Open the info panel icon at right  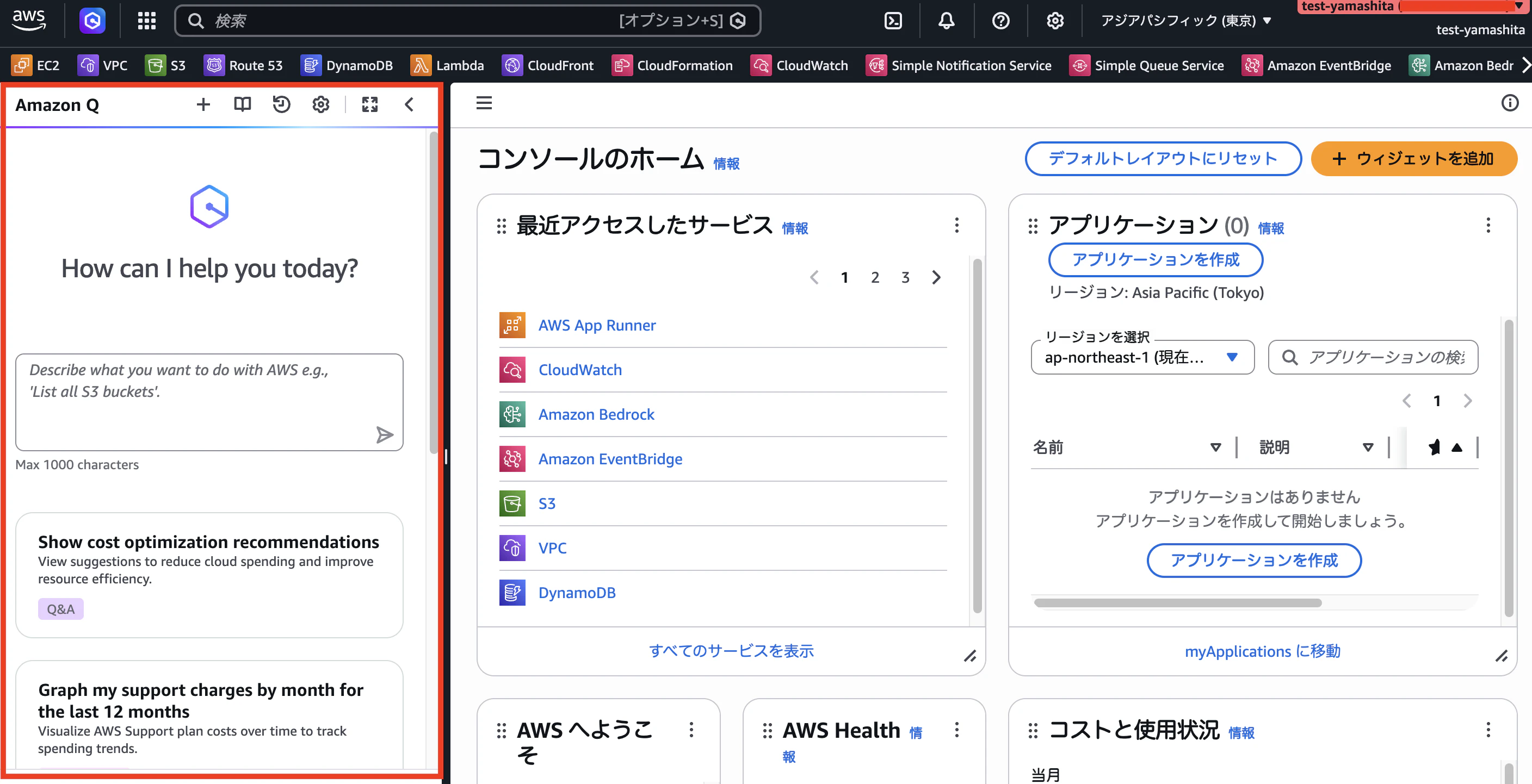click(x=1509, y=103)
